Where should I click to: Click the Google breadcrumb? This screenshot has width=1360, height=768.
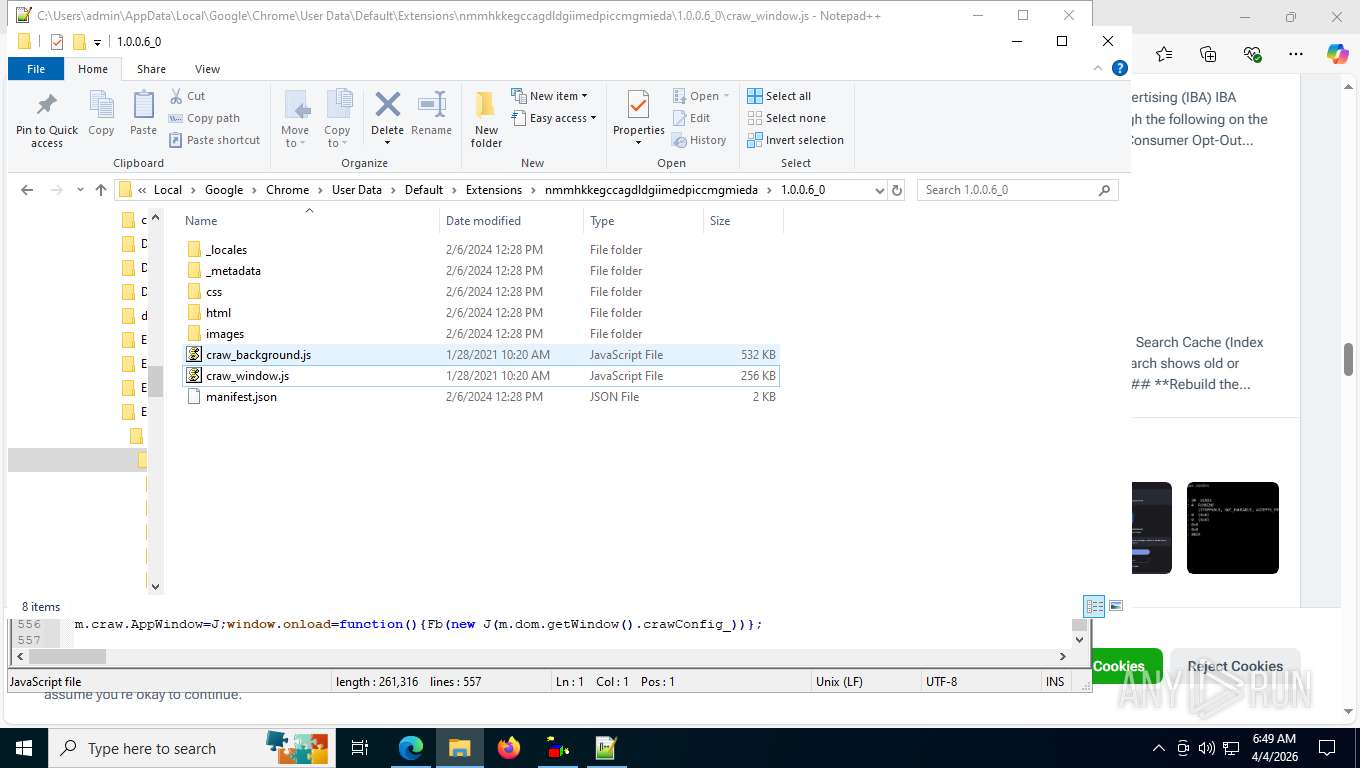(224, 190)
